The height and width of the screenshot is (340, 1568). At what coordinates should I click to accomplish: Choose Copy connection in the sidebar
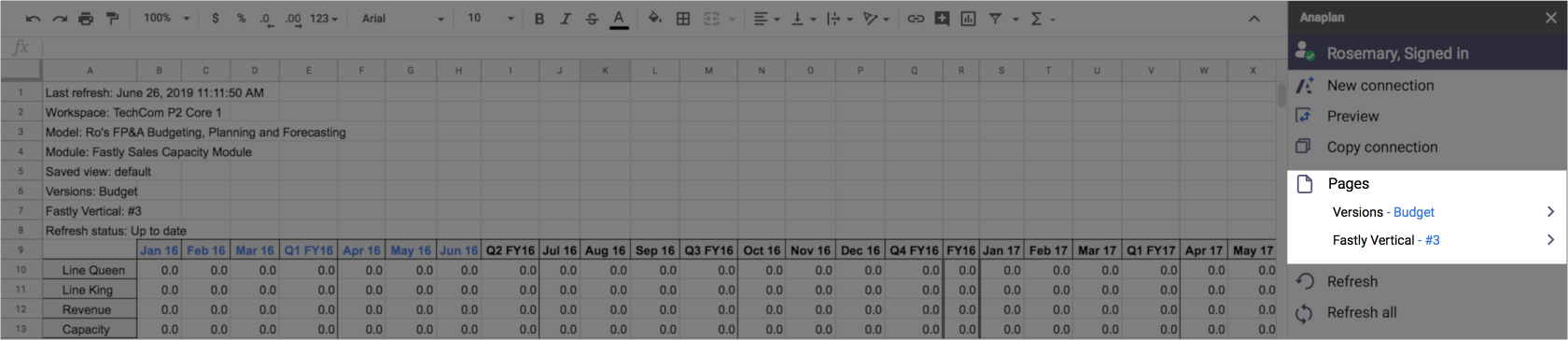click(1427, 148)
